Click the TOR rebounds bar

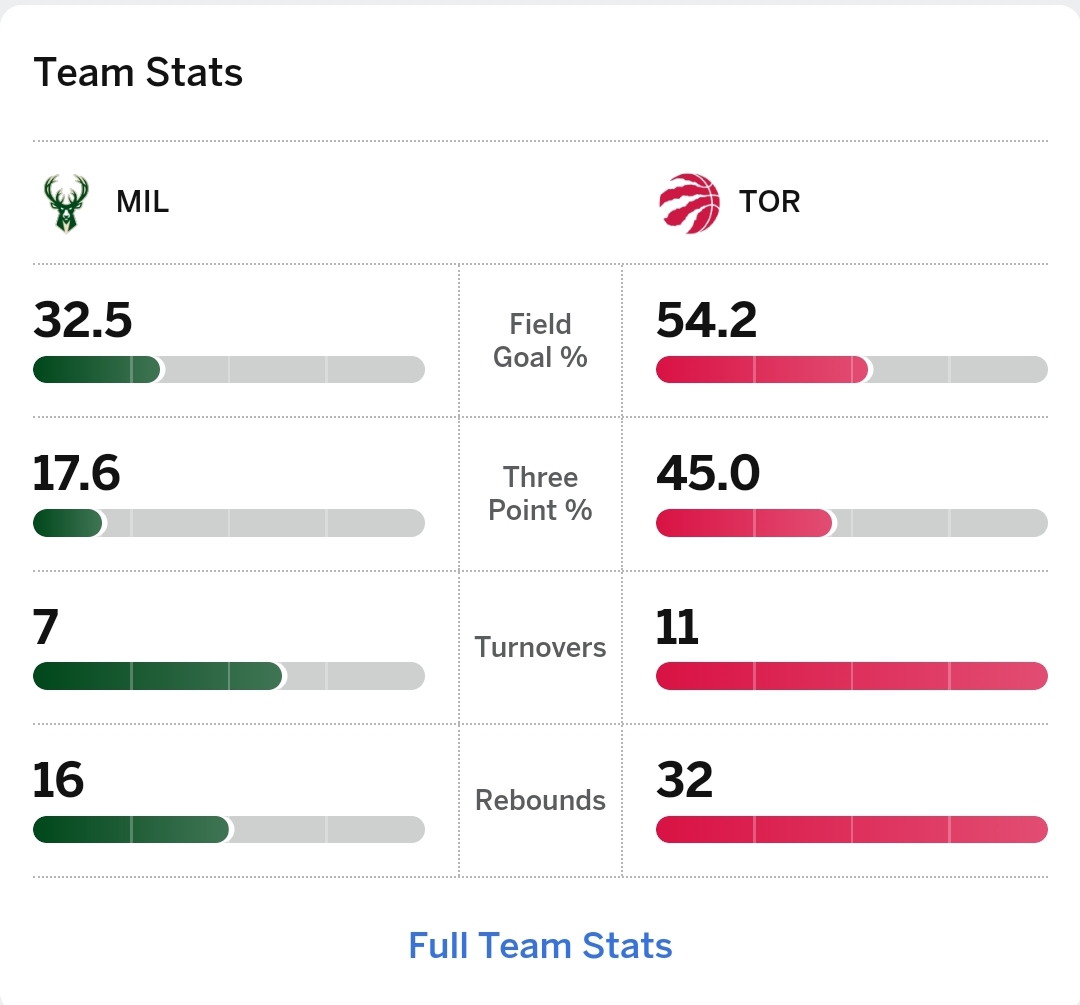[x=851, y=829]
